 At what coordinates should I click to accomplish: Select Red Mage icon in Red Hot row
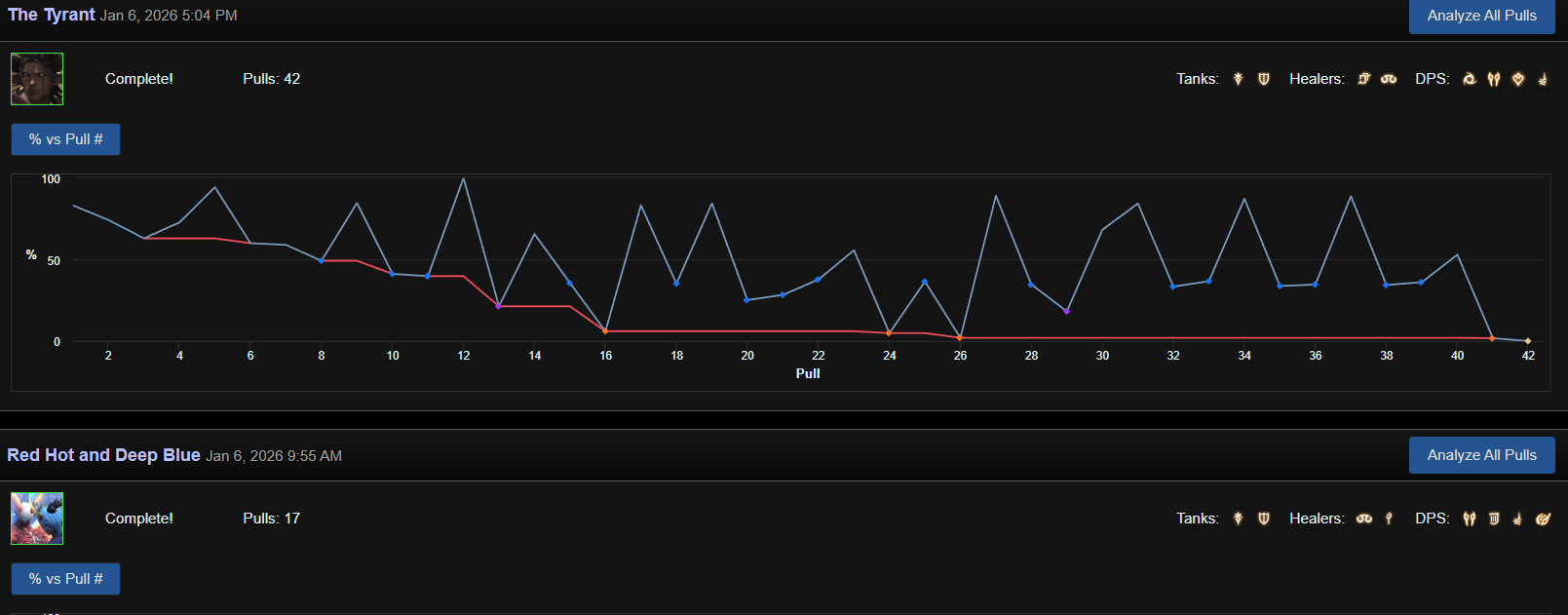click(x=1517, y=519)
